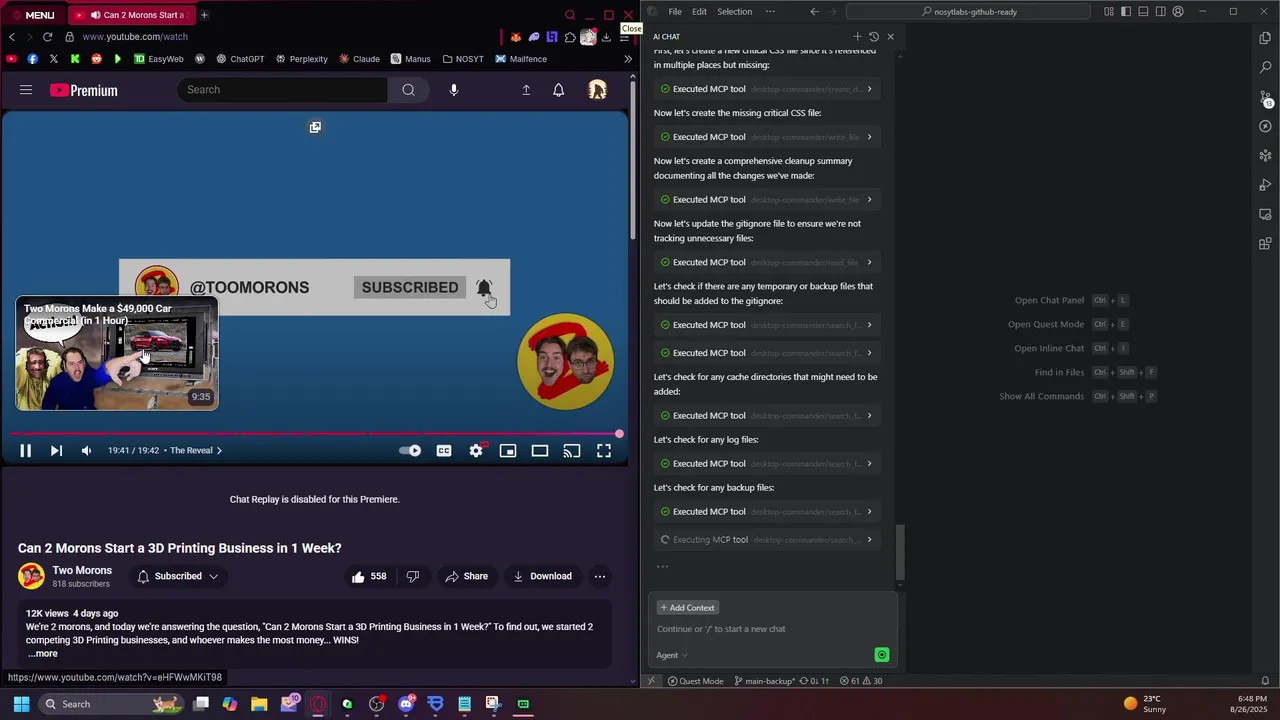Click the chat message input field
The height and width of the screenshot is (720, 1280).
pos(772,629)
